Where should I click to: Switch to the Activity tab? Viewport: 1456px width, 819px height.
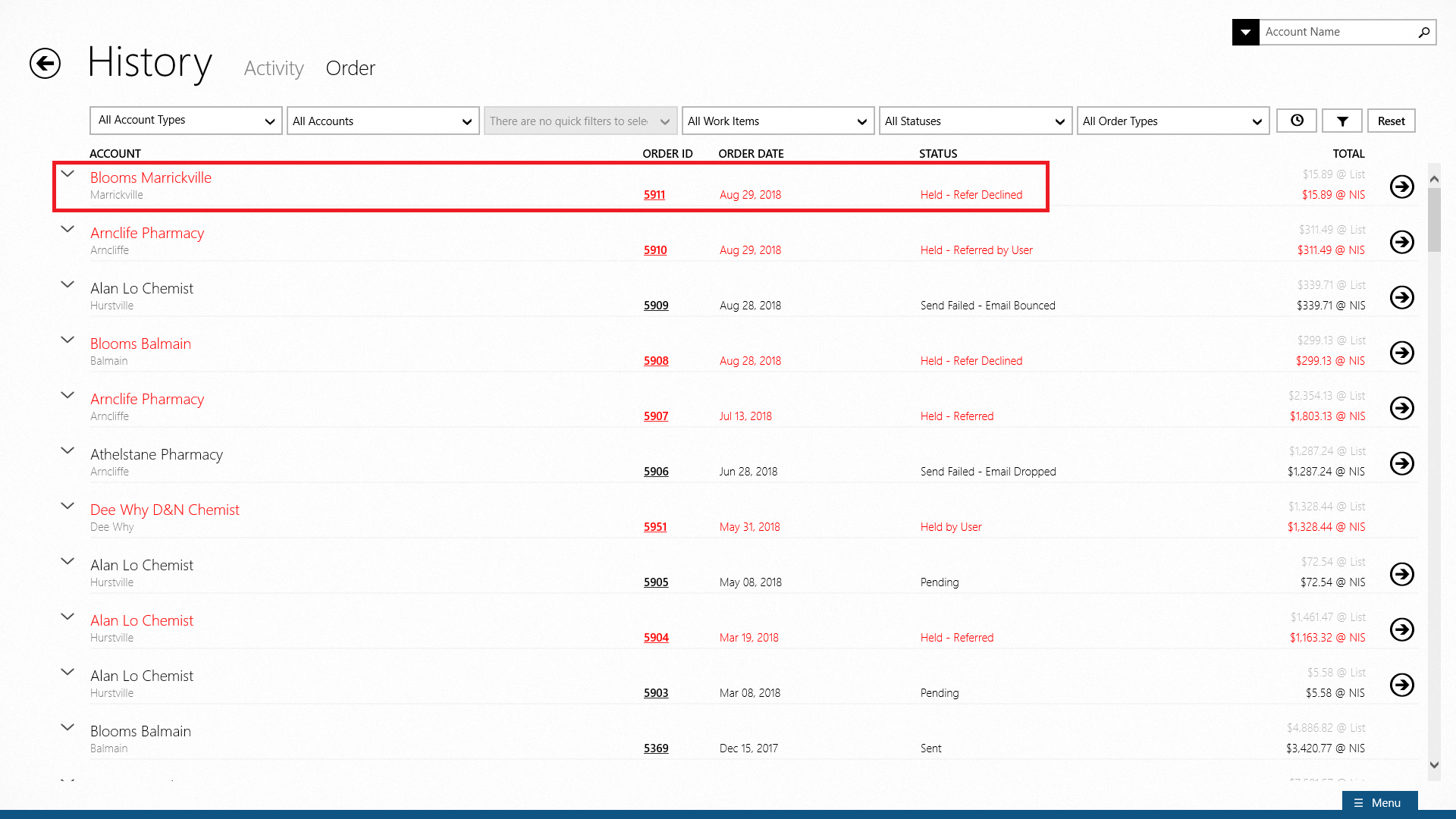[274, 68]
